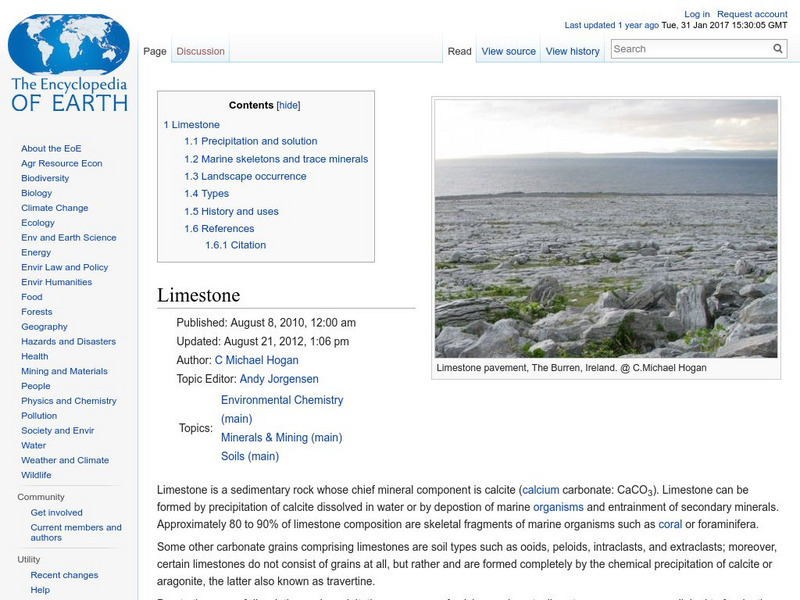Switch to the Discussion tab
This screenshot has width=800, height=600.
pos(201,52)
